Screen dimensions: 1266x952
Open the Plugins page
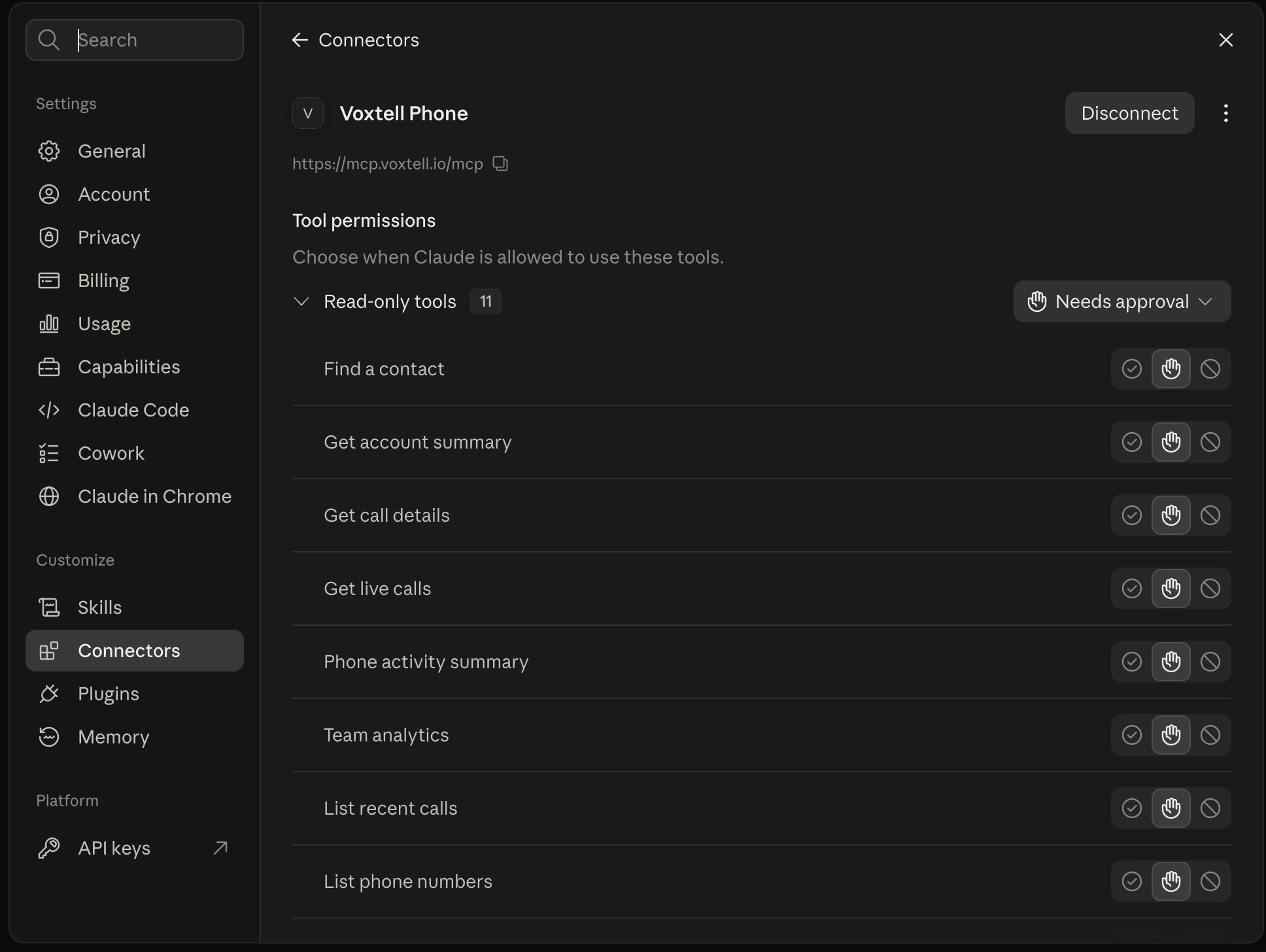(x=135, y=694)
